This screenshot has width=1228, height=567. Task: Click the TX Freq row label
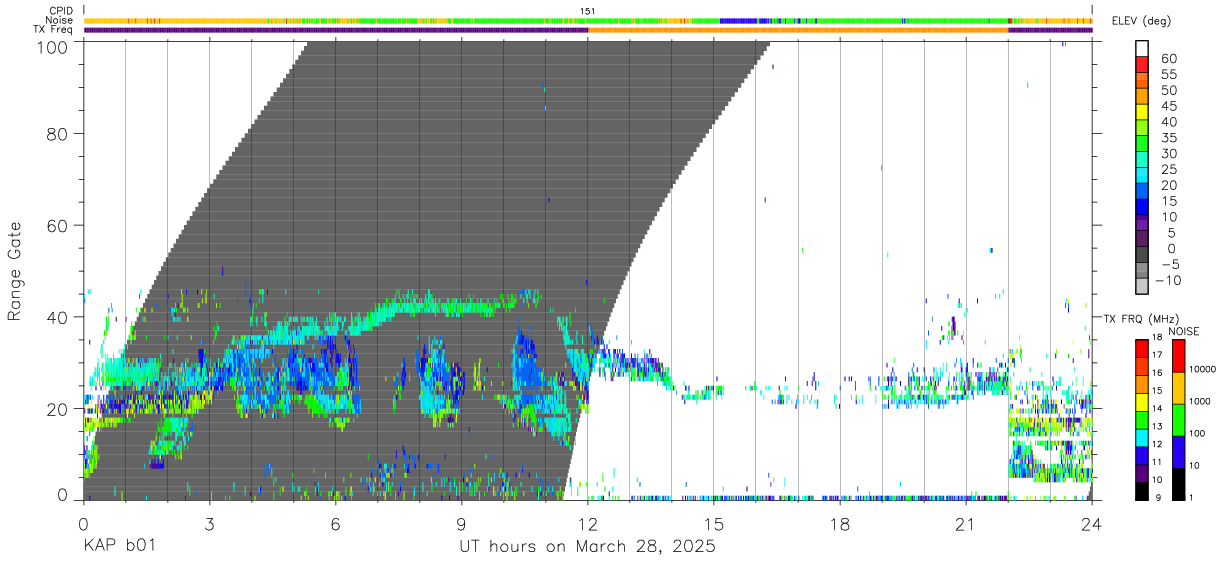[54, 29]
